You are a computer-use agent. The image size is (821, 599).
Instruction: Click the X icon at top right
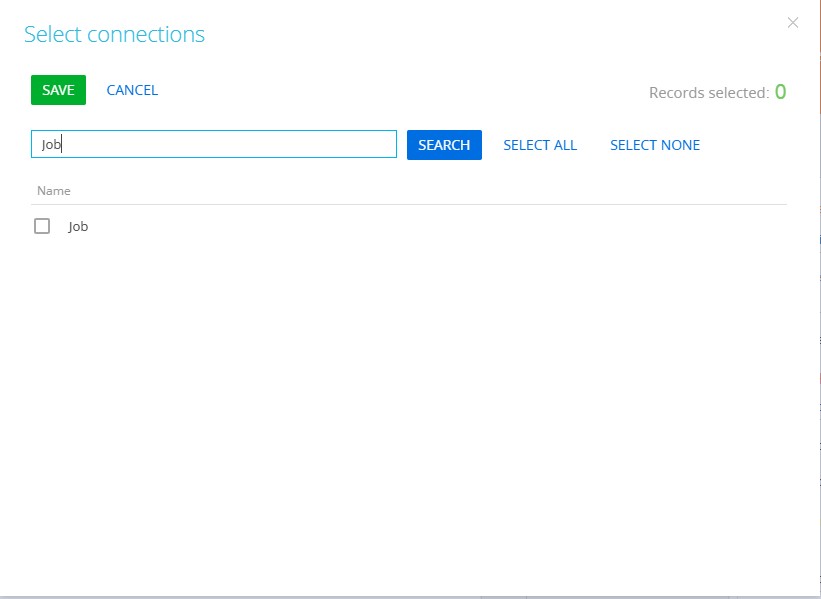(x=792, y=23)
